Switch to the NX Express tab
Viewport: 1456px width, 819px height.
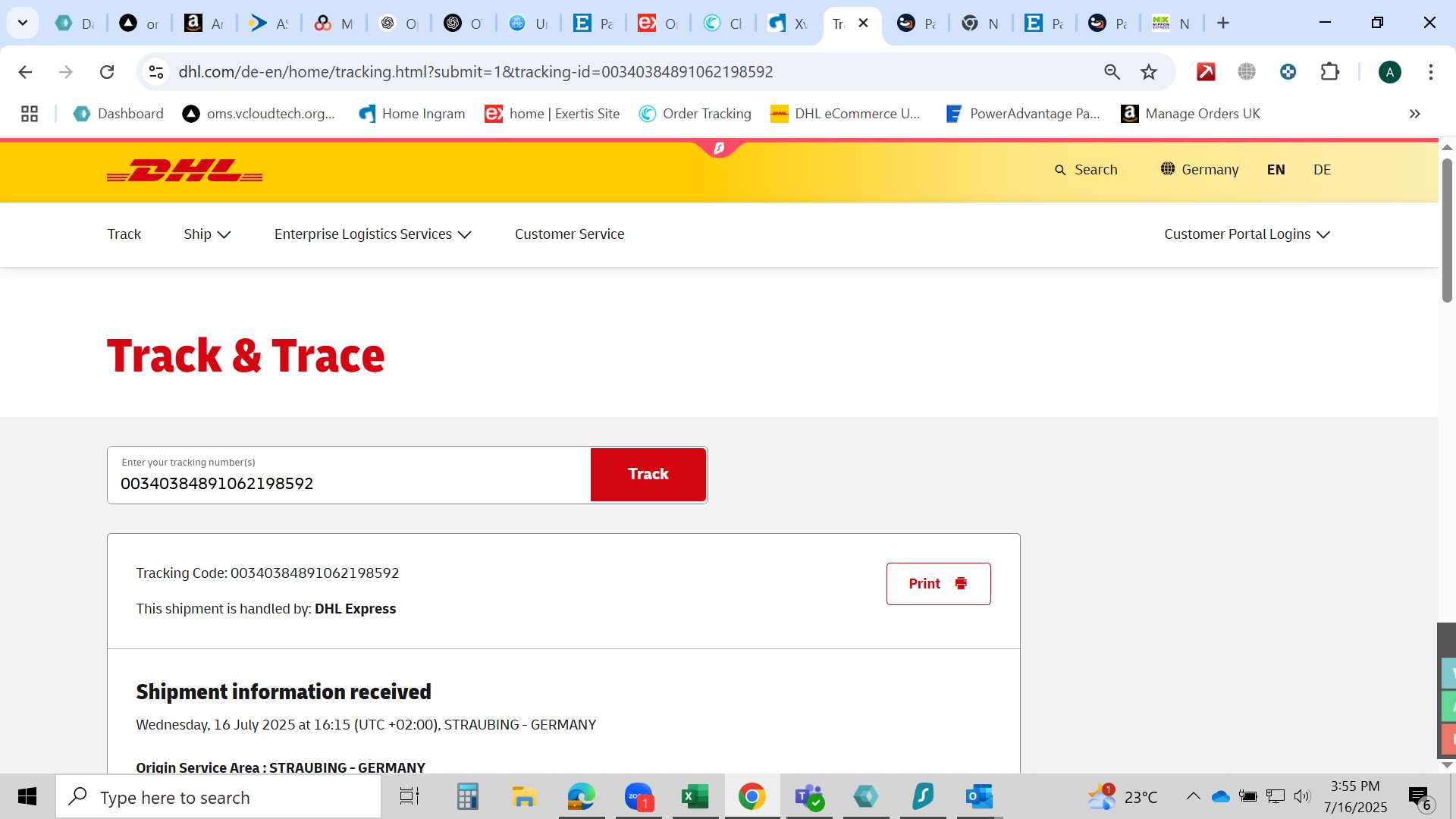[x=1170, y=24]
